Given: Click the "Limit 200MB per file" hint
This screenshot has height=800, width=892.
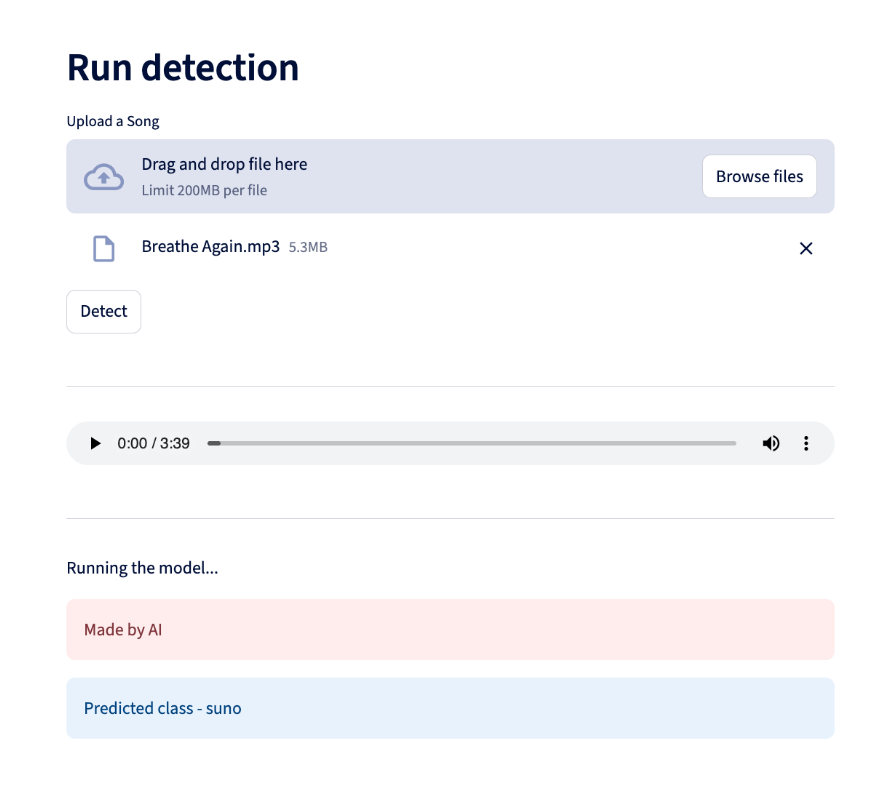Looking at the screenshot, I should coord(204,190).
